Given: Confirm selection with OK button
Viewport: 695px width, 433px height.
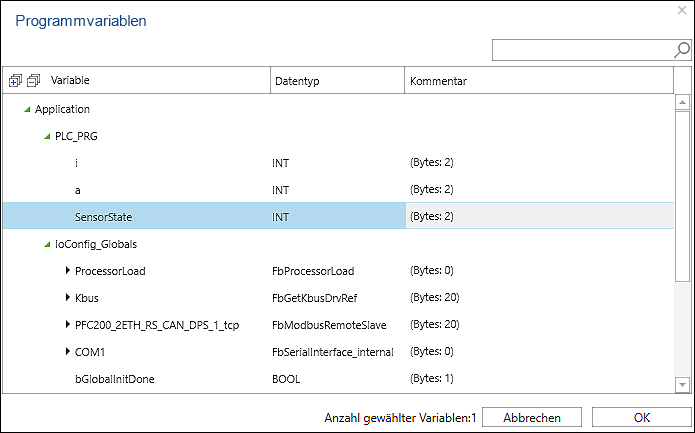Looking at the screenshot, I should tap(642, 417).
